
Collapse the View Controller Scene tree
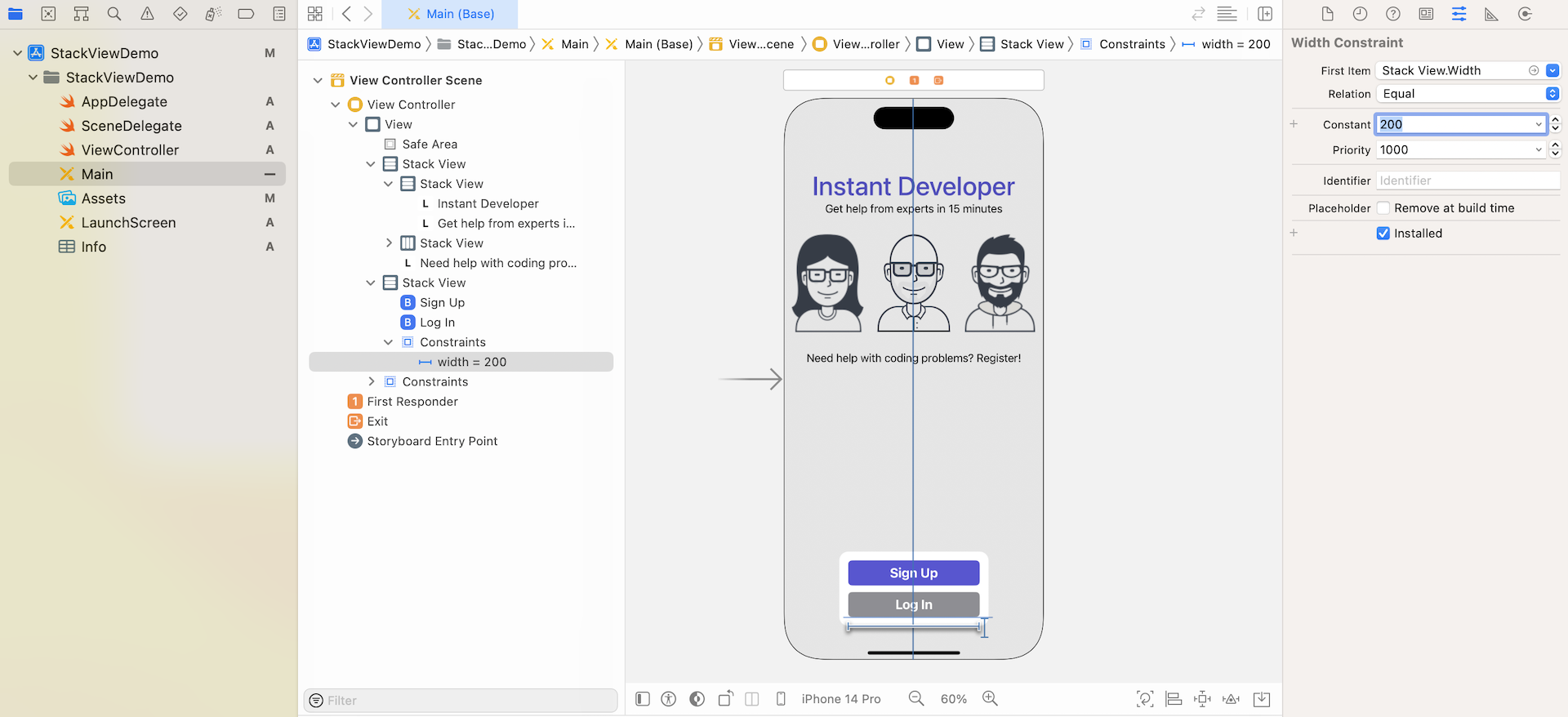coord(318,80)
